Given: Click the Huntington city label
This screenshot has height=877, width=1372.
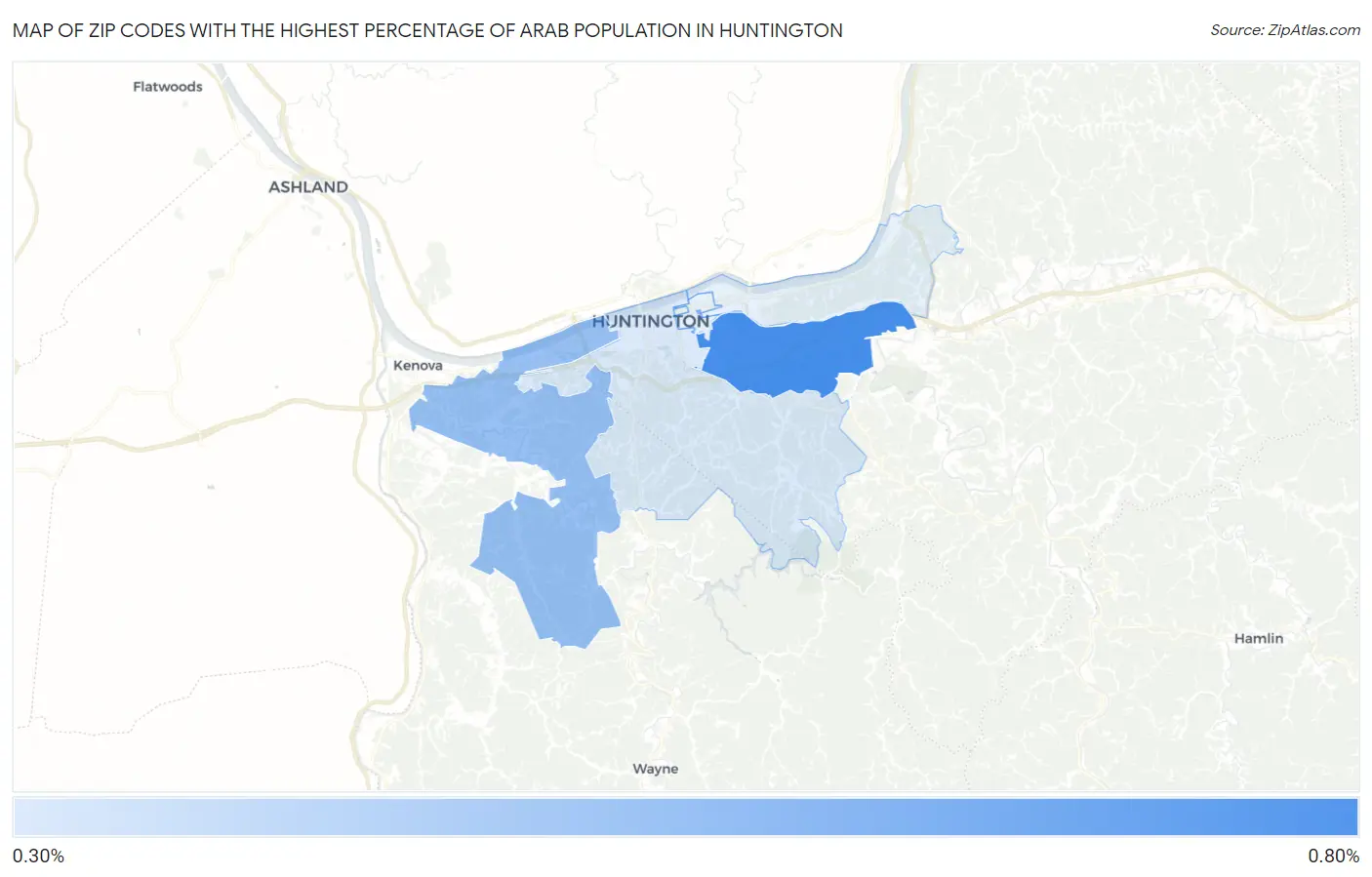Looking at the screenshot, I should tap(651, 321).
